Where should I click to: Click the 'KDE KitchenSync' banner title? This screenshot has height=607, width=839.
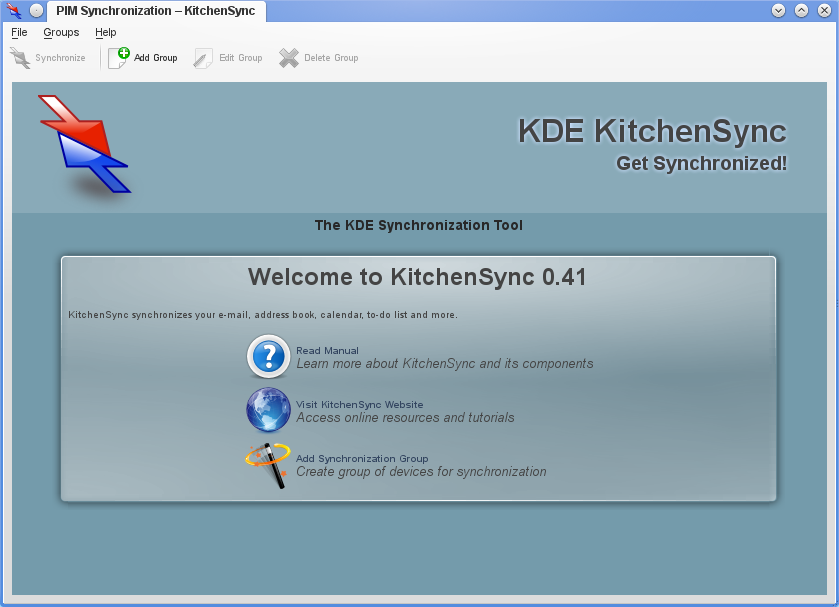click(652, 131)
